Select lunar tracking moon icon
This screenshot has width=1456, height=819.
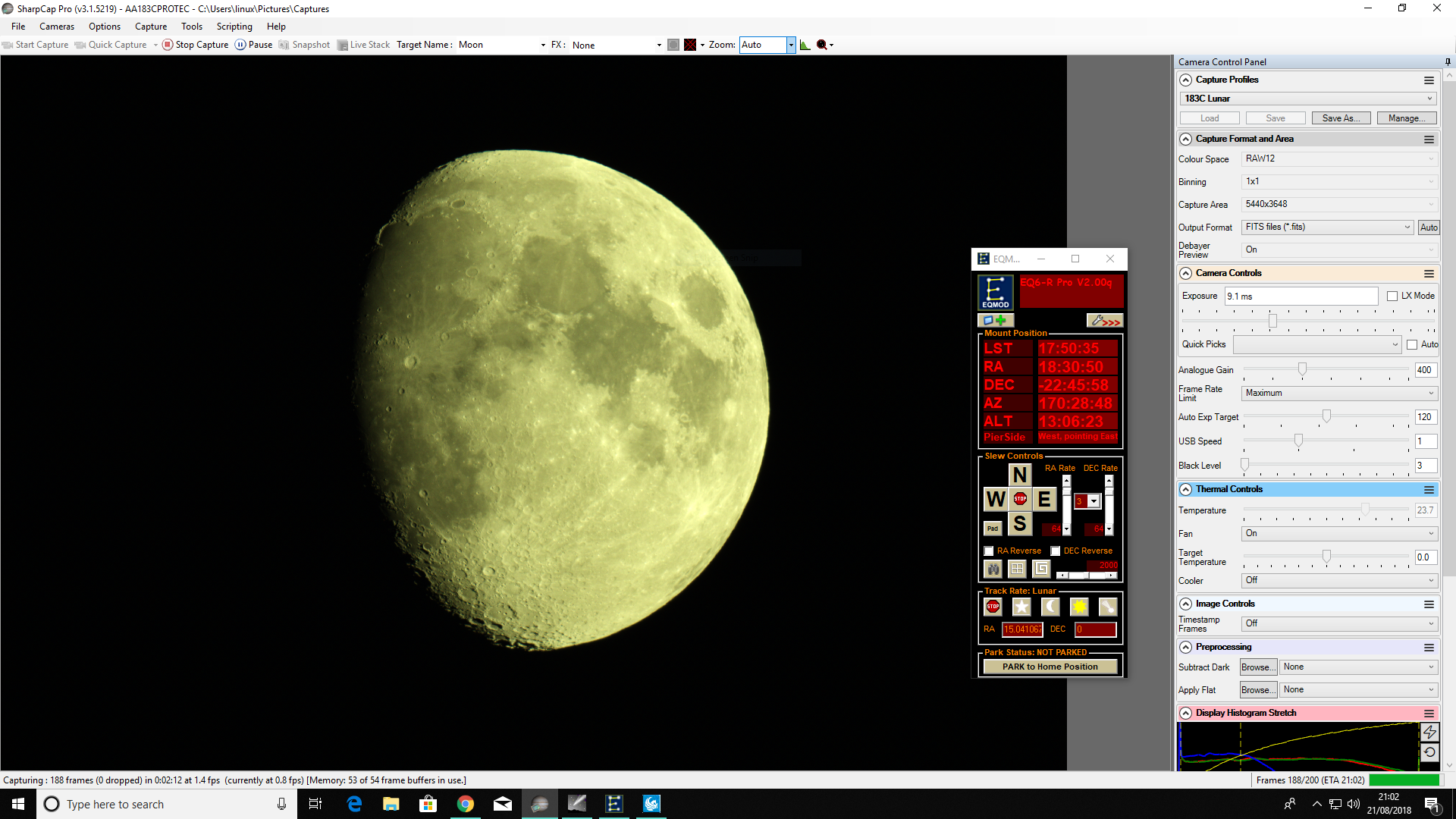point(1050,607)
